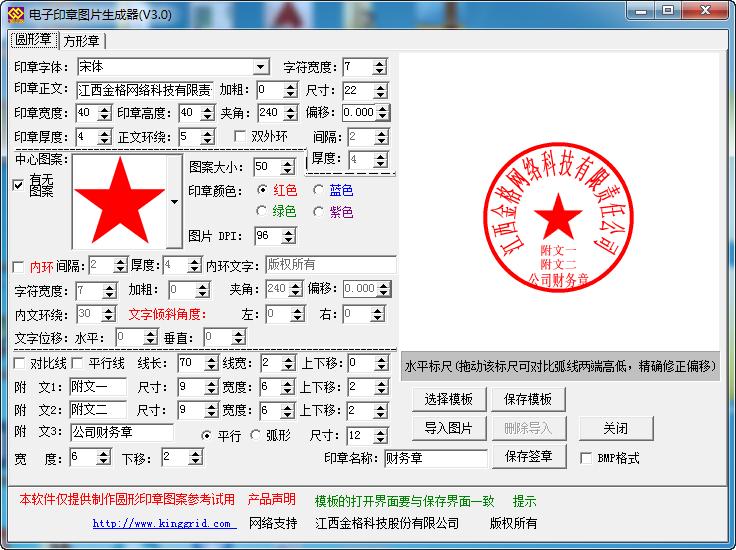Select the 紫色 seal color

click(x=318, y=211)
